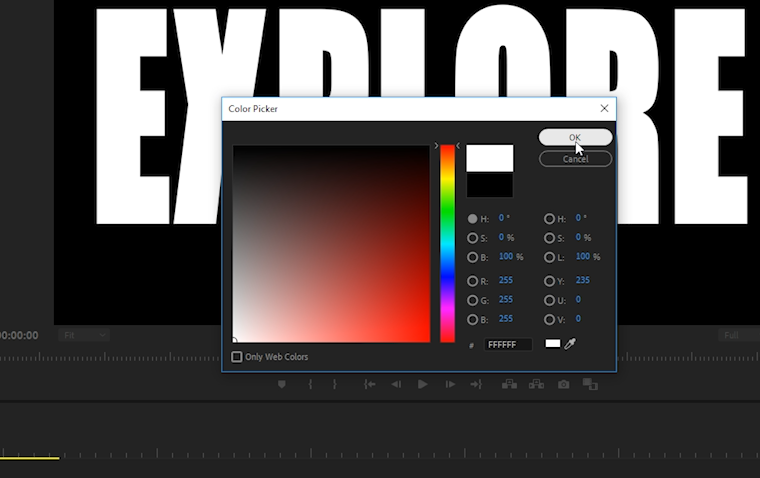Select Red channel radio button
760x478 pixels.
click(x=473, y=281)
